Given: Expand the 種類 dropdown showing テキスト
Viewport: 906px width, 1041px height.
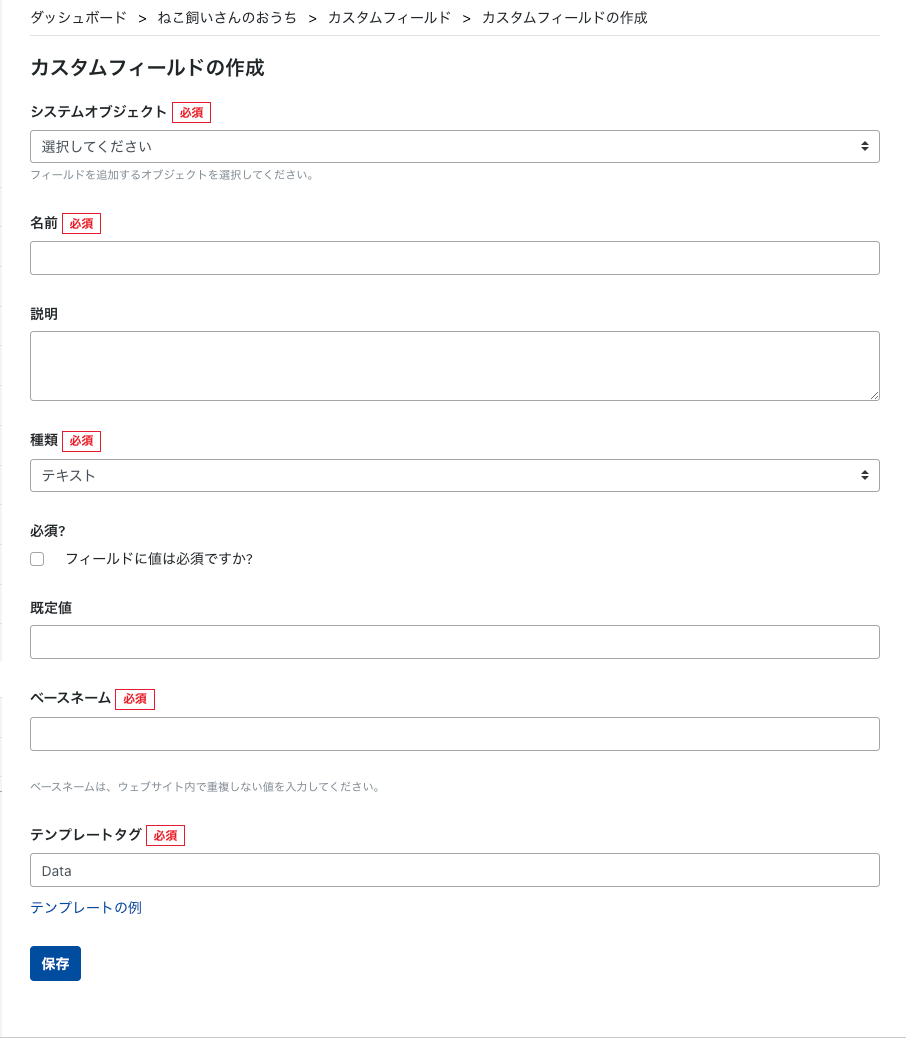Looking at the screenshot, I should pyautogui.click(x=454, y=476).
